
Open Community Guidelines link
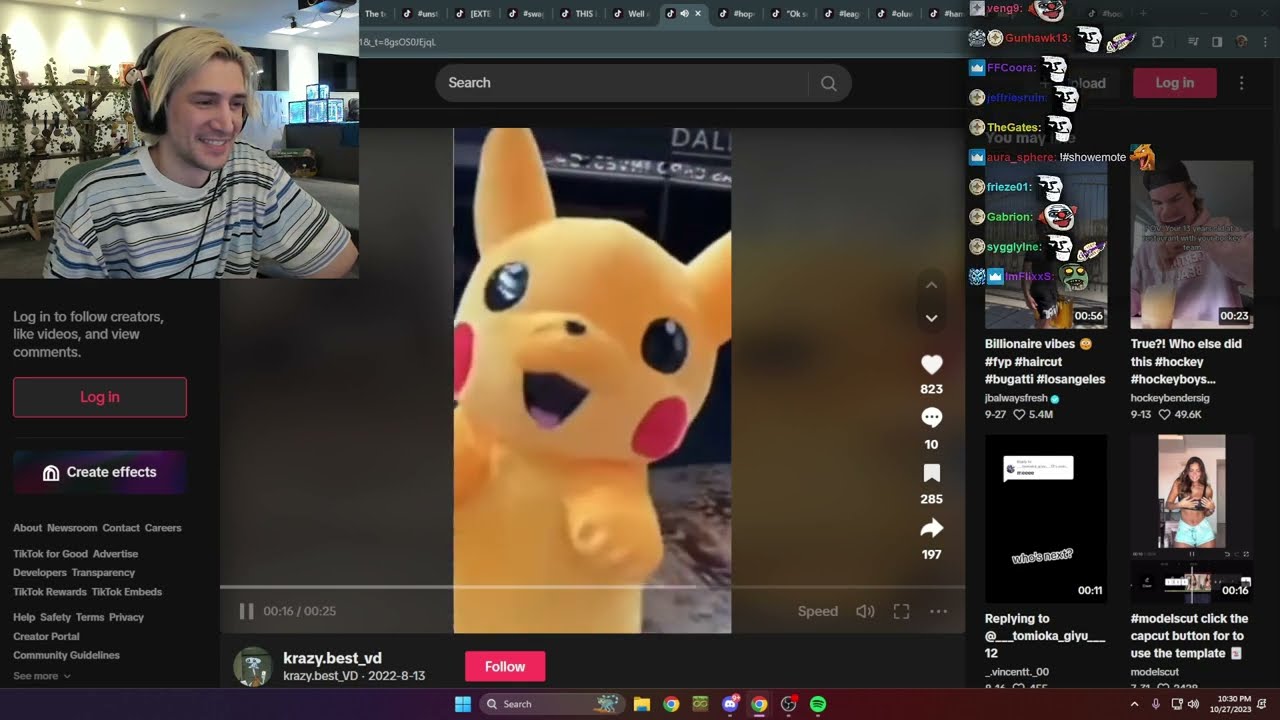pyautogui.click(x=66, y=655)
